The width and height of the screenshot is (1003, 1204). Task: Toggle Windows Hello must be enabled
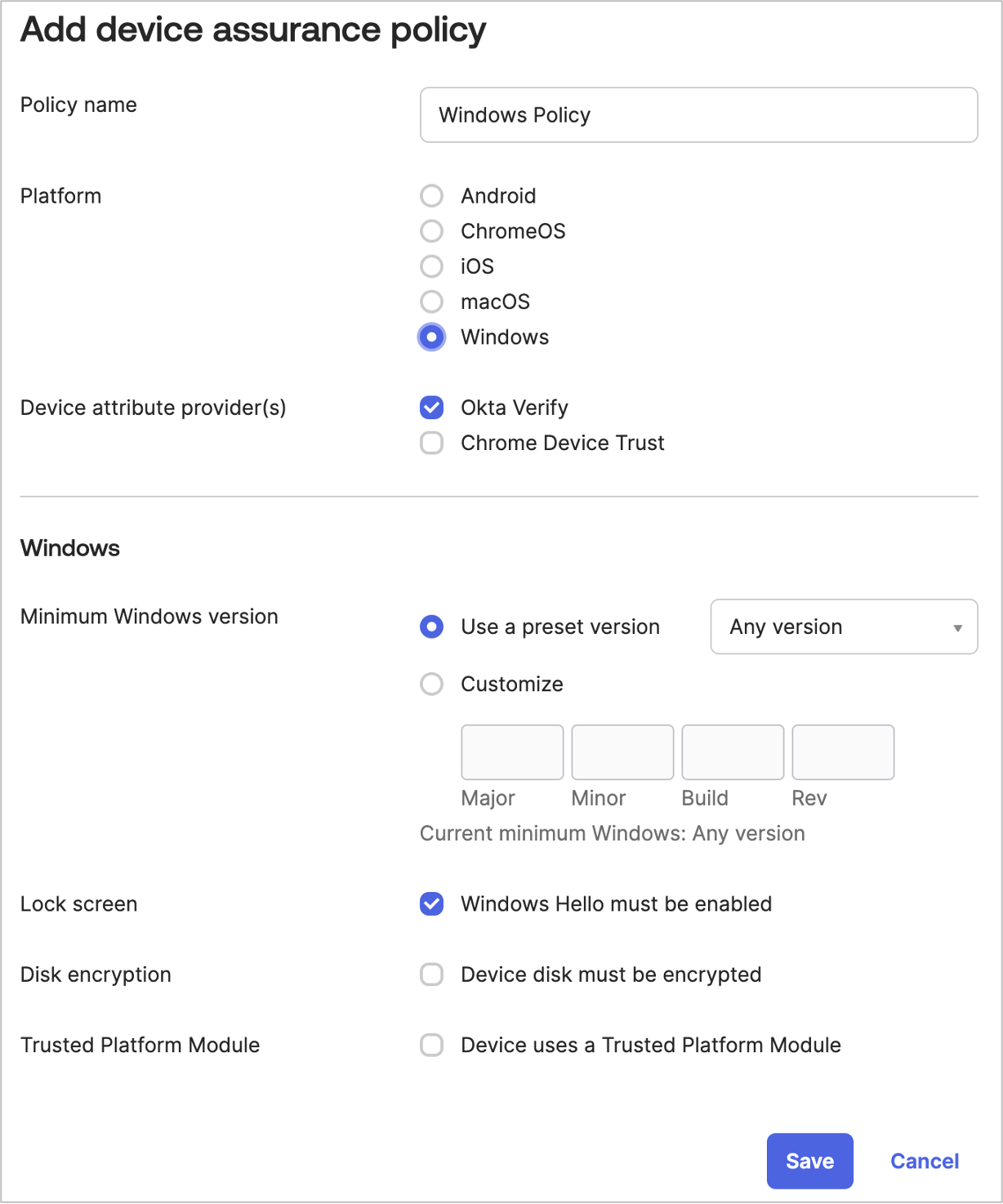(x=431, y=903)
